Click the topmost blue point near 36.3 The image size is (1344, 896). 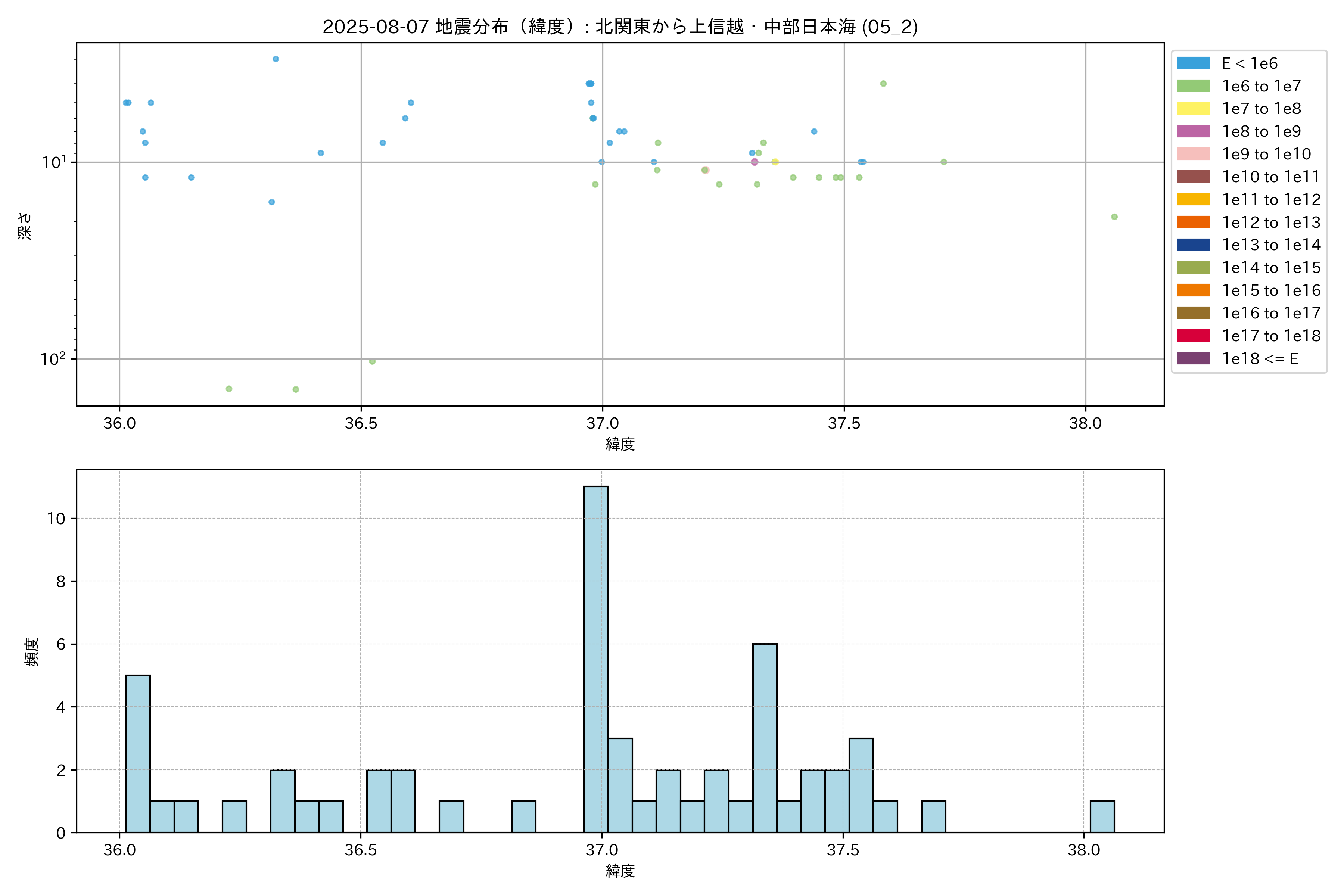(276, 59)
